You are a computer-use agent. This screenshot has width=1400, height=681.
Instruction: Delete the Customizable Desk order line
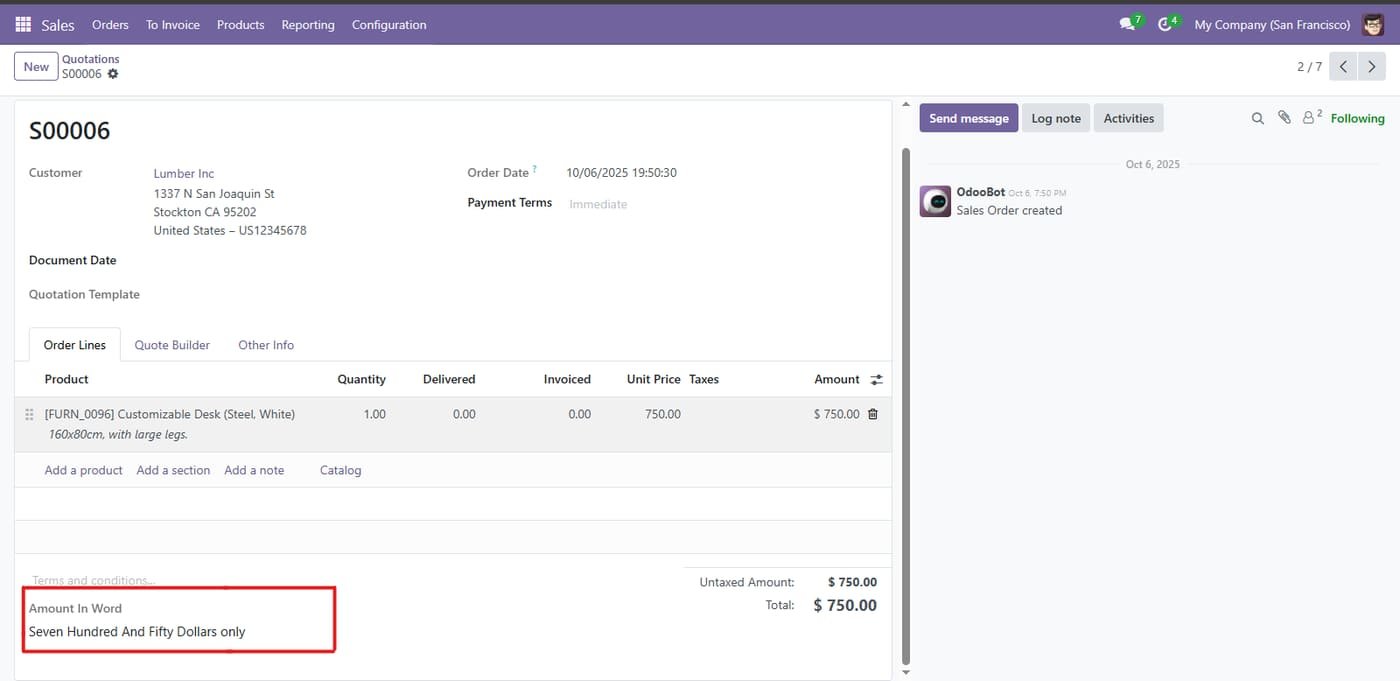[873, 414]
